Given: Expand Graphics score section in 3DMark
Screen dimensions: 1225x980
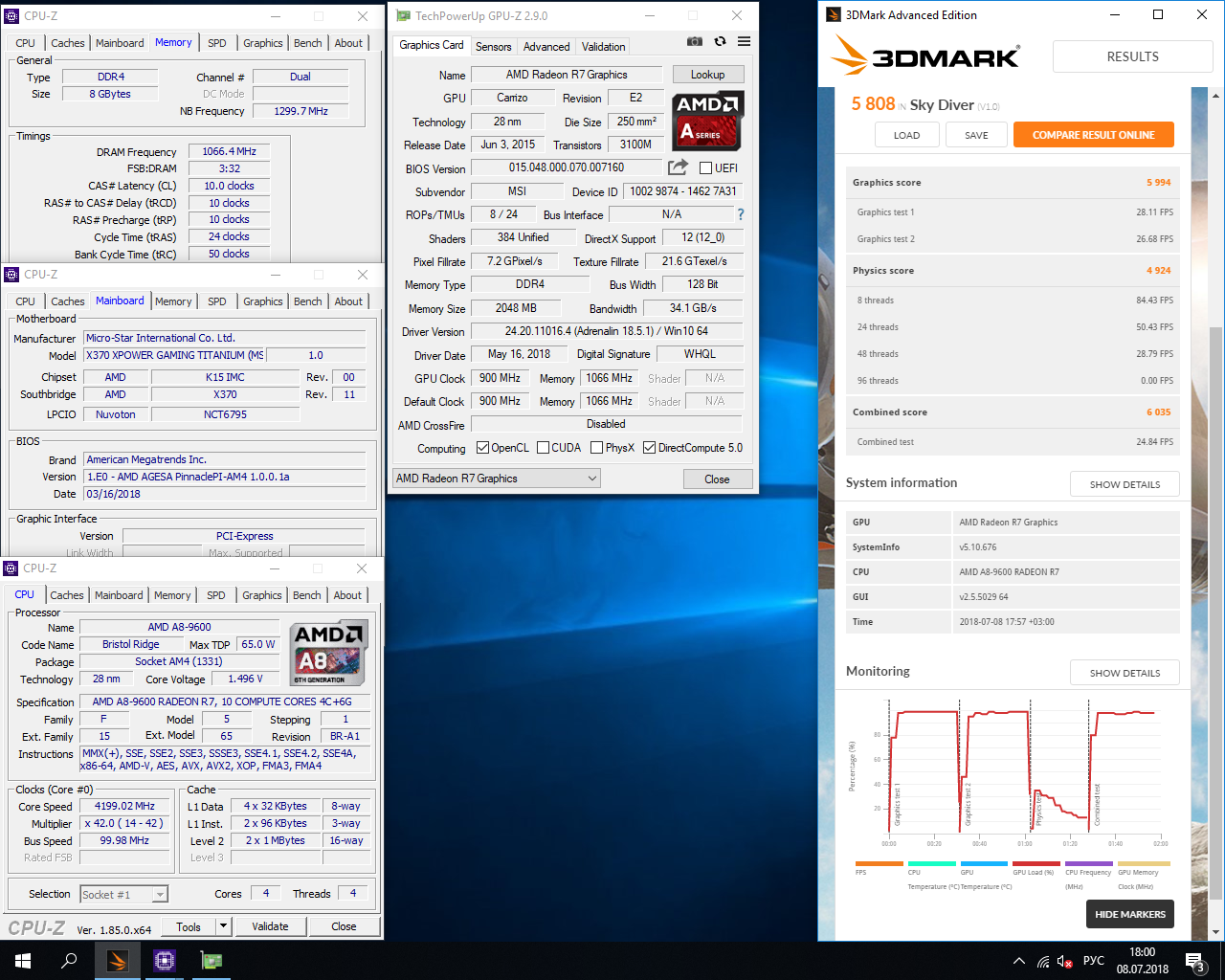Looking at the screenshot, I should pos(1012,182).
